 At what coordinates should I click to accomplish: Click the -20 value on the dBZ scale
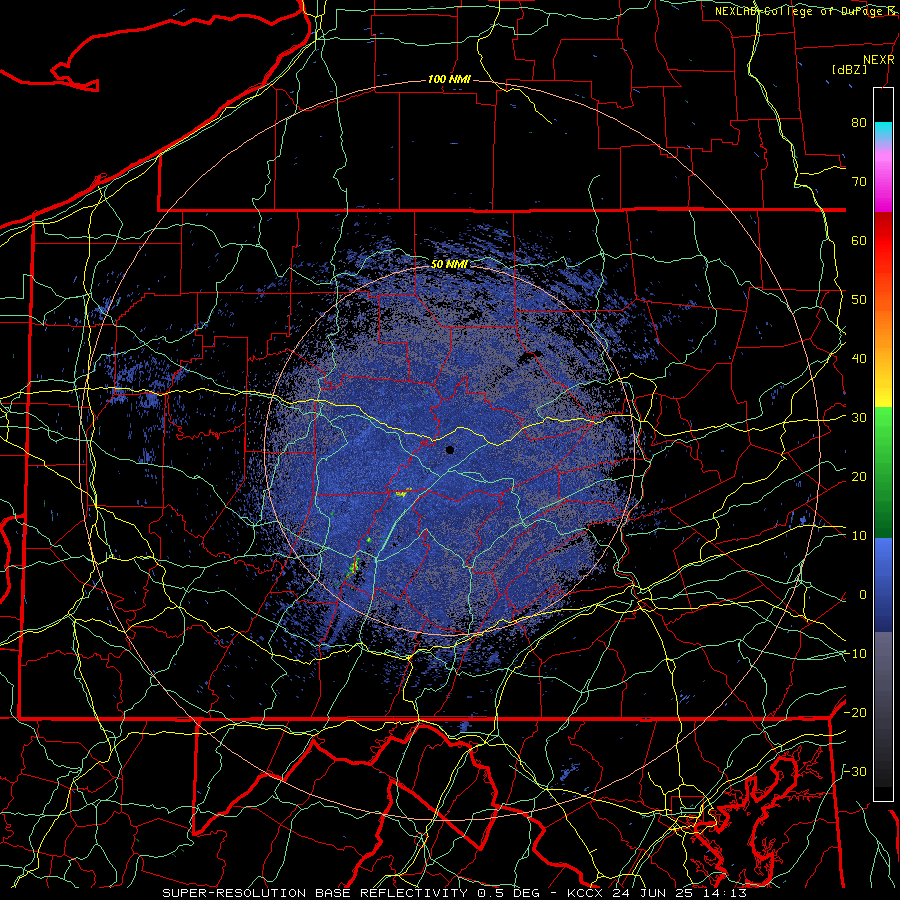[855, 712]
